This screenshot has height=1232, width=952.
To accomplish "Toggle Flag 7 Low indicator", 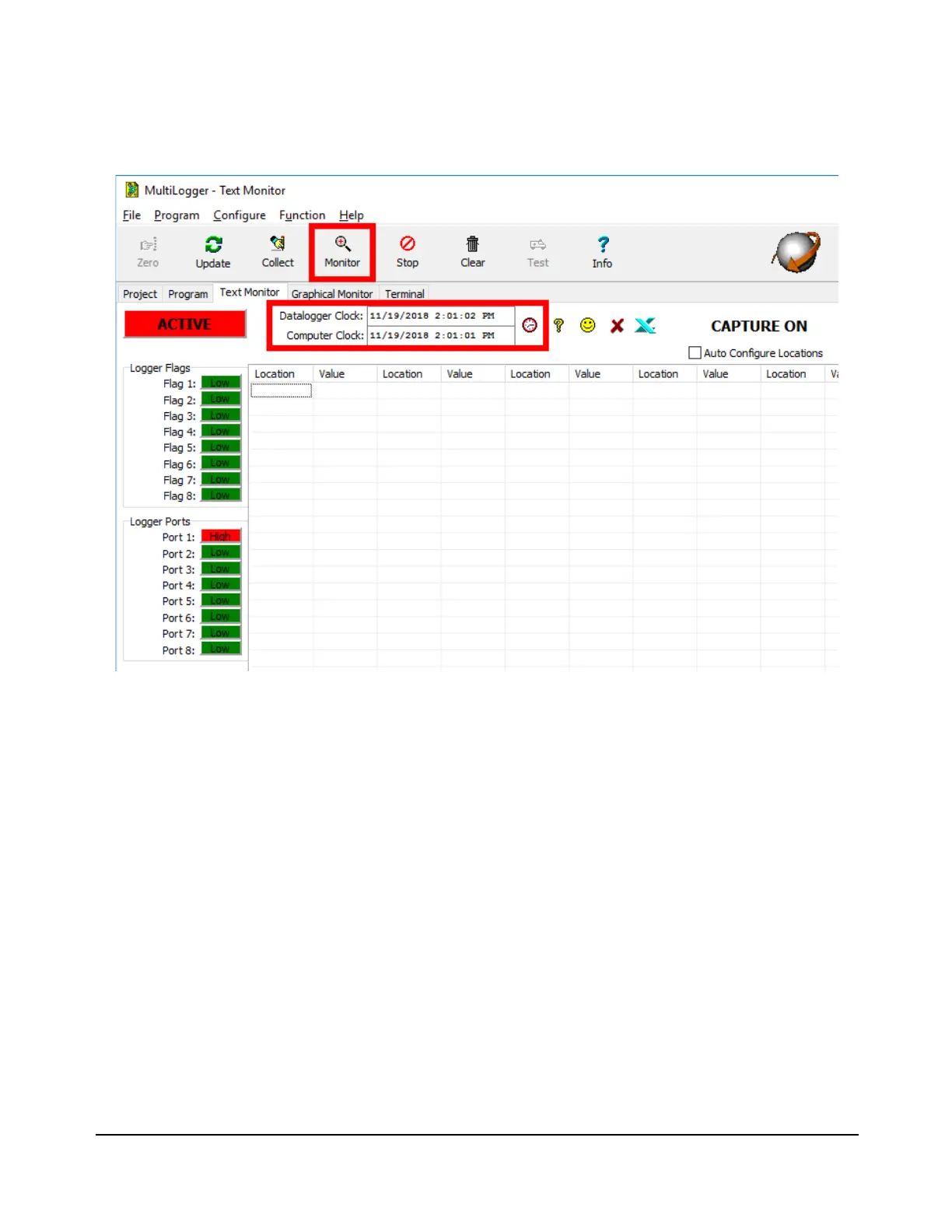I will coord(221,479).
